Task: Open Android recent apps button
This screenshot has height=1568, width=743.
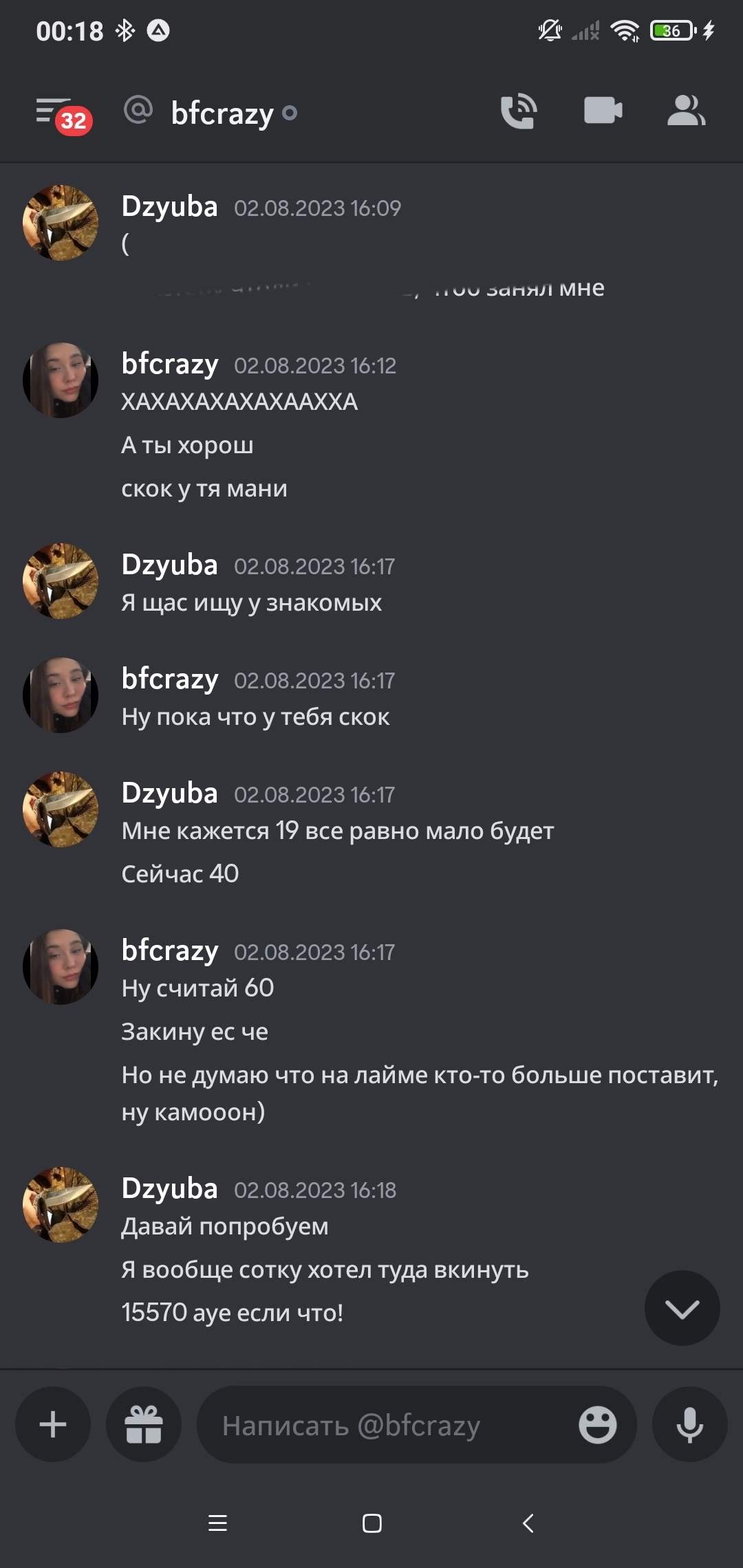Action: pyautogui.click(x=217, y=1523)
